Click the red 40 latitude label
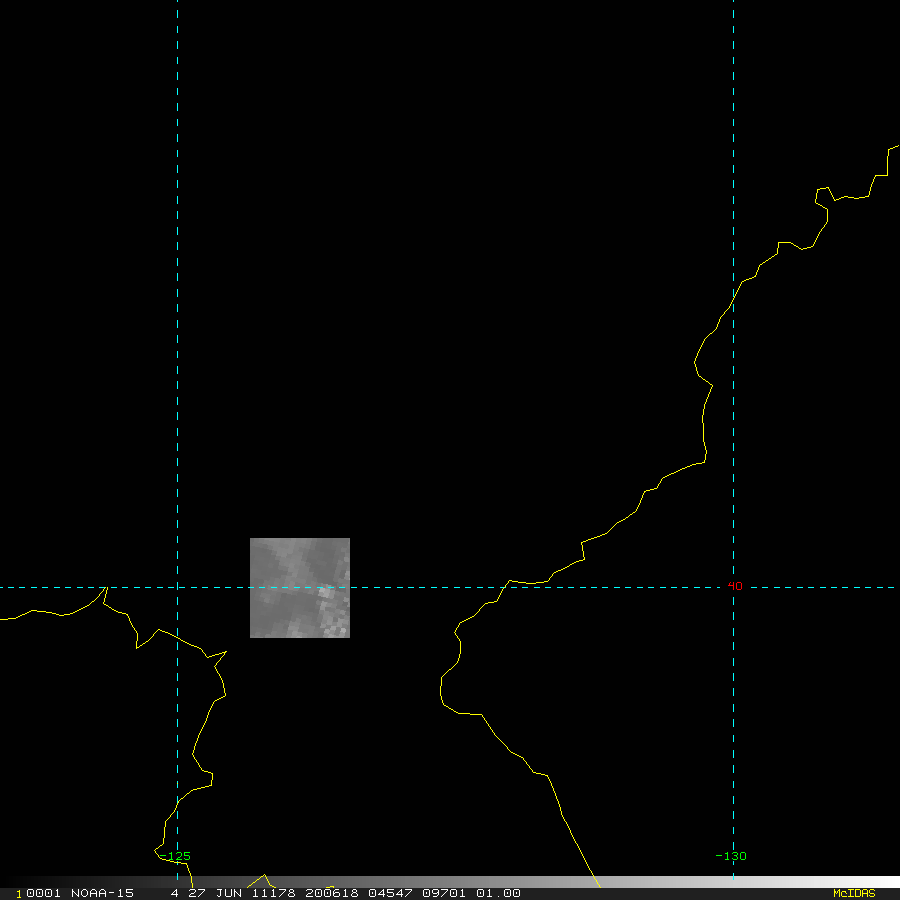 click(736, 586)
